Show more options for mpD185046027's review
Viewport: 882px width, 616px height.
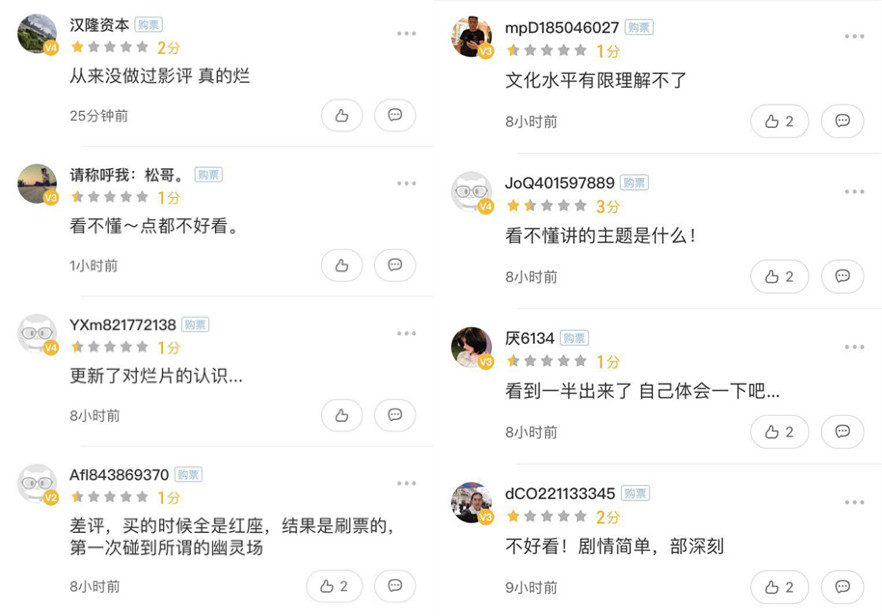pyautogui.click(x=854, y=37)
